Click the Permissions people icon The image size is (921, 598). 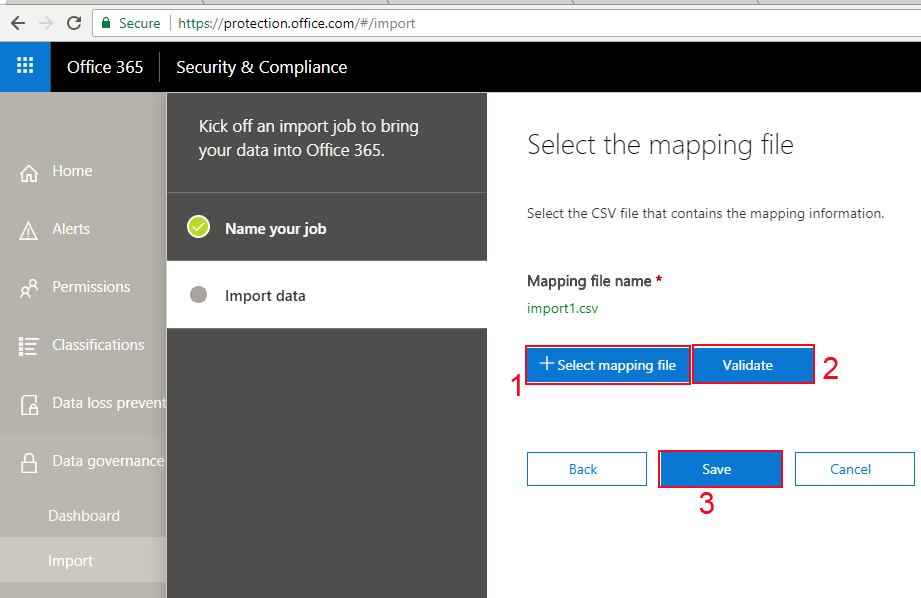point(29,288)
